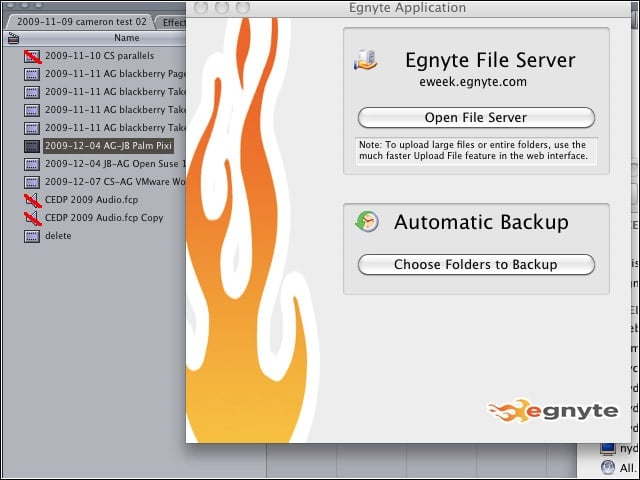Click the Egnyte Application title bar

(x=407, y=8)
